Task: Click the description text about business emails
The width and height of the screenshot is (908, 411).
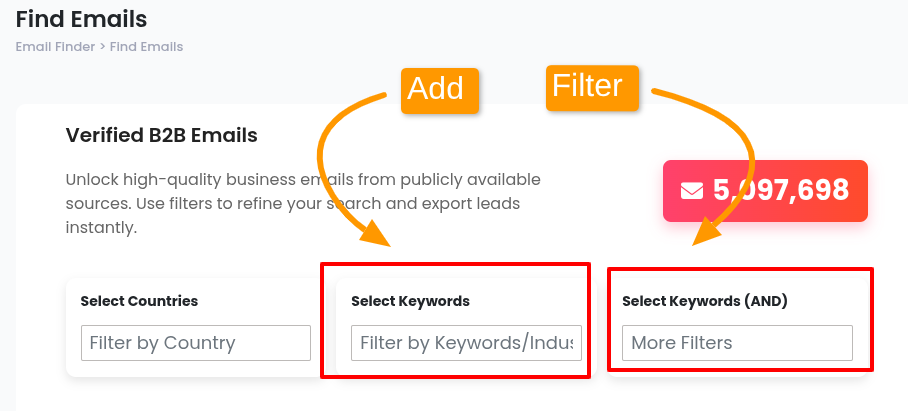Action: click(x=300, y=204)
